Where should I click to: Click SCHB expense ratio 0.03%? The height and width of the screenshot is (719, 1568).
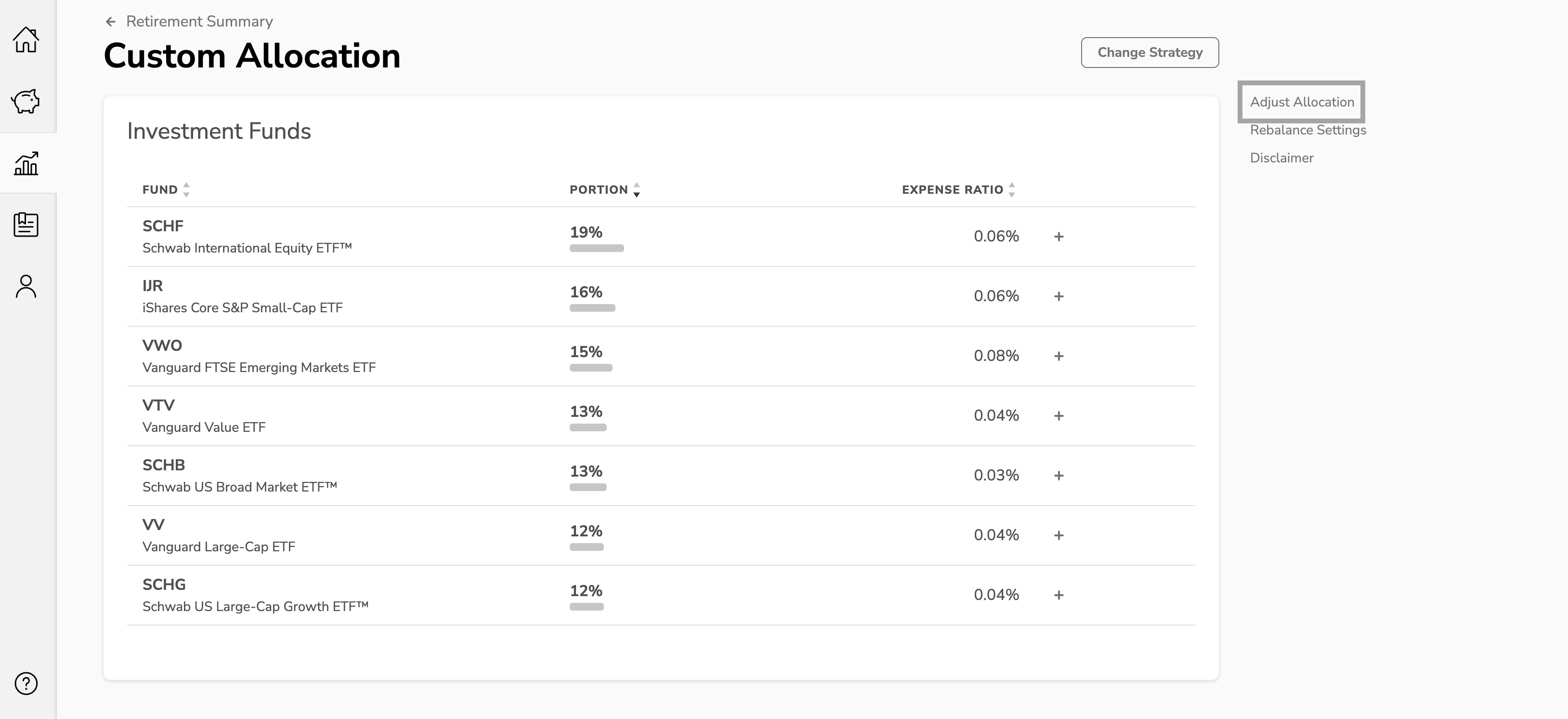point(996,475)
